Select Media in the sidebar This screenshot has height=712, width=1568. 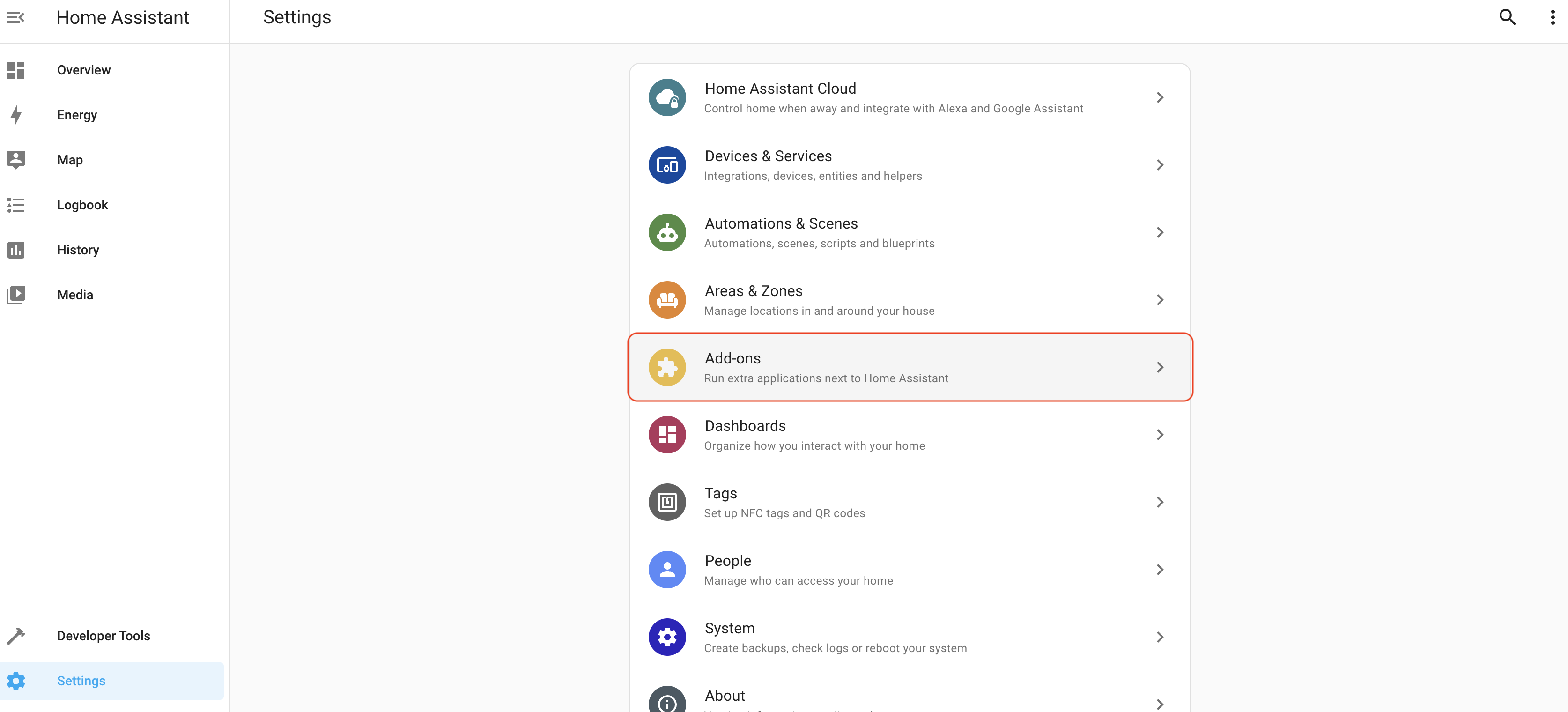pyautogui.click(x=75, y=295)
